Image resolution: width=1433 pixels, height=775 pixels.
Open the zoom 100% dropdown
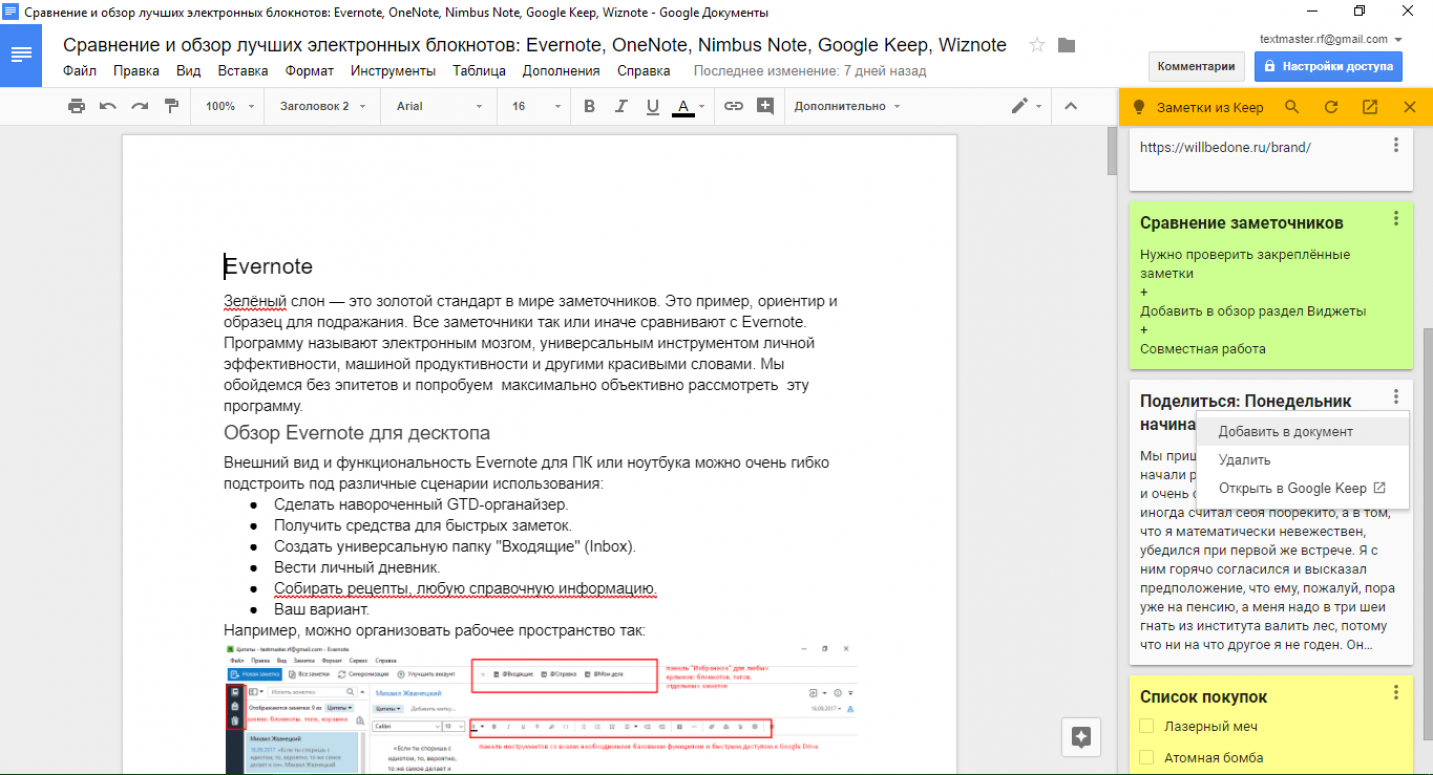coord(229,106)
